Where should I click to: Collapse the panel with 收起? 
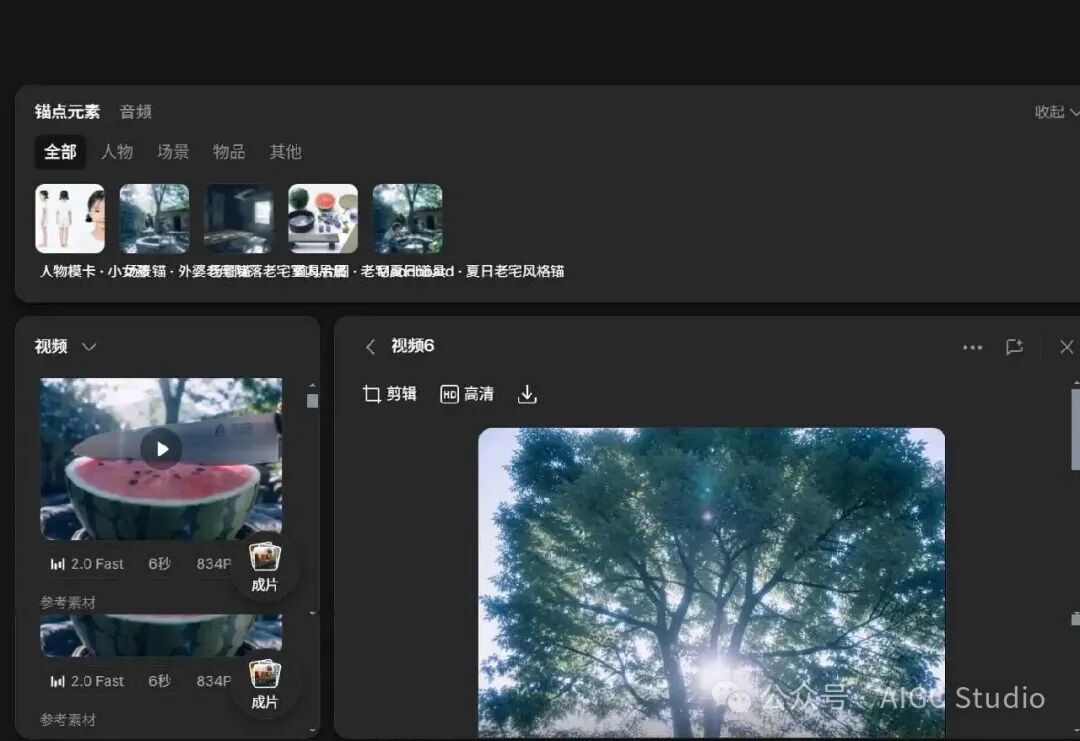(1056, 112)
